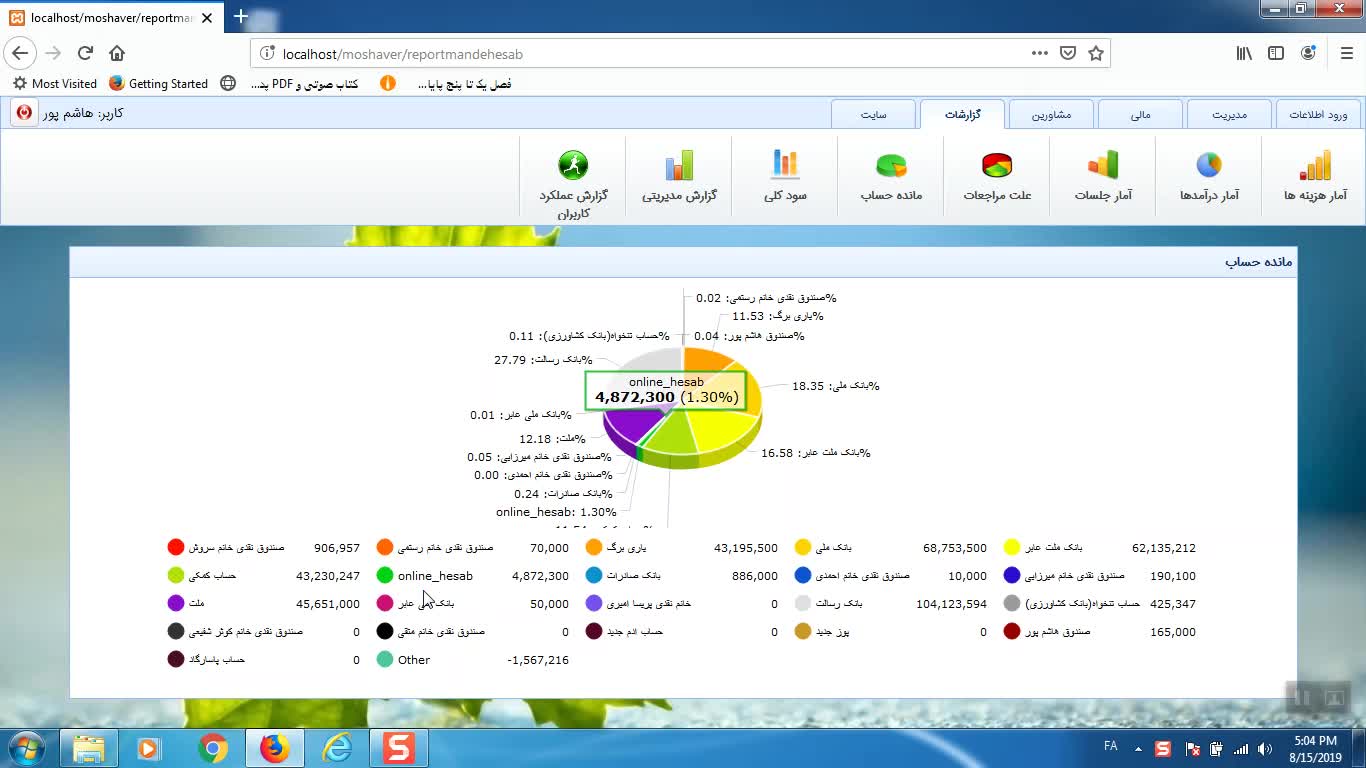
Task: Open the سود کلی profit report icon
Action: pyautogui.click(x=785, y=166)
